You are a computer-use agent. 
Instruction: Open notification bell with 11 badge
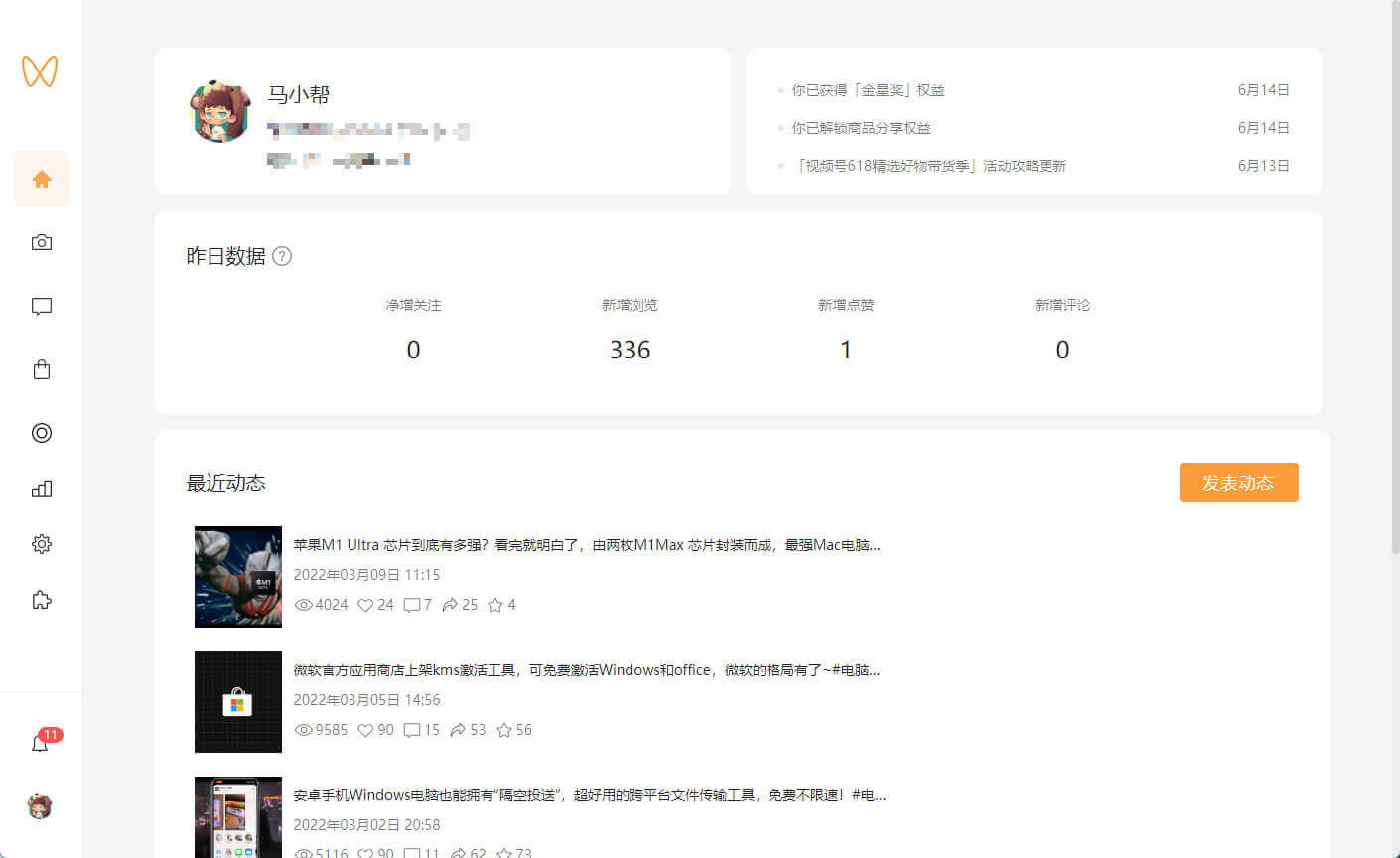click(41, 743)
